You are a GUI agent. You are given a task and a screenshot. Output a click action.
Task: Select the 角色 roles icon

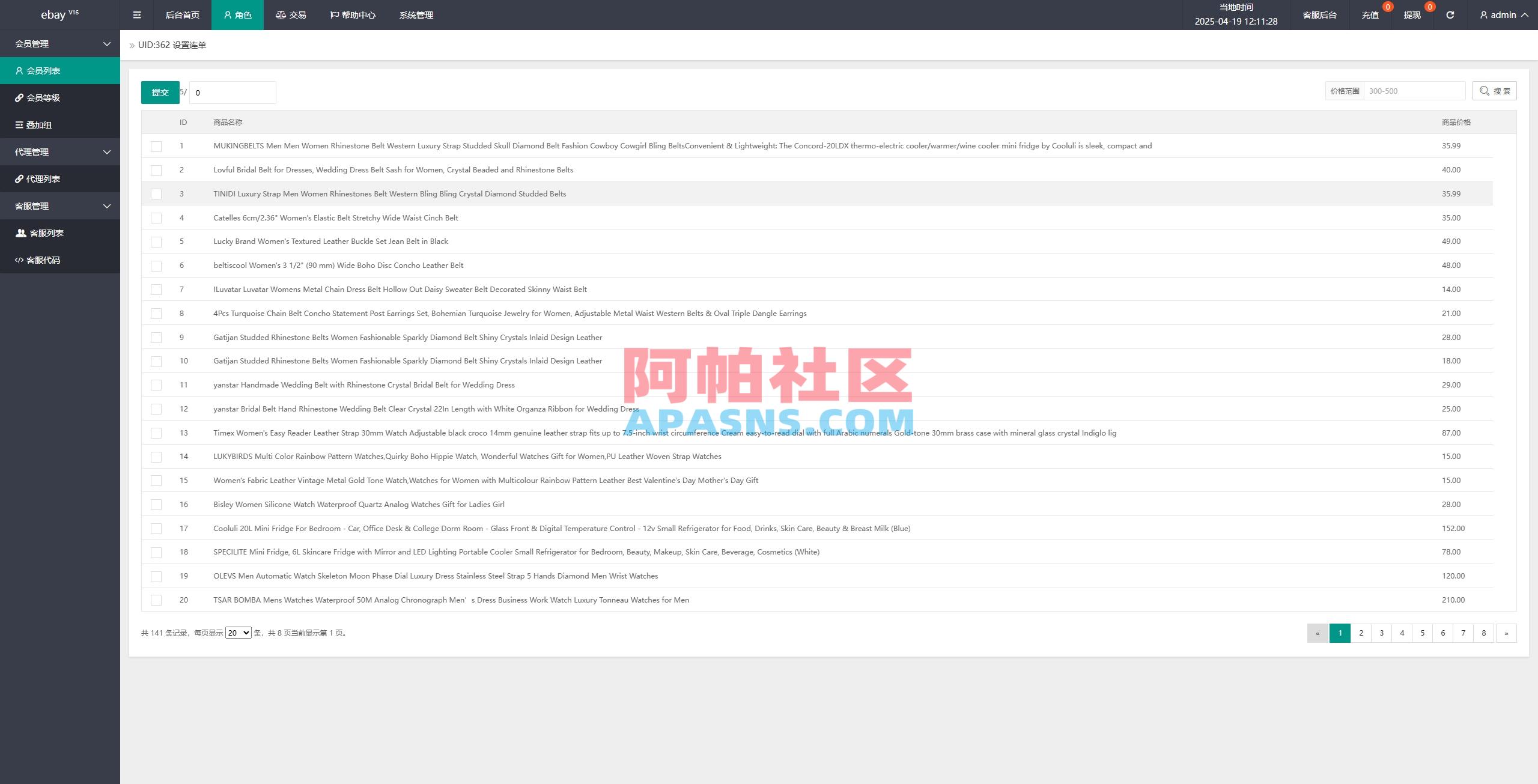click(227, 14)
